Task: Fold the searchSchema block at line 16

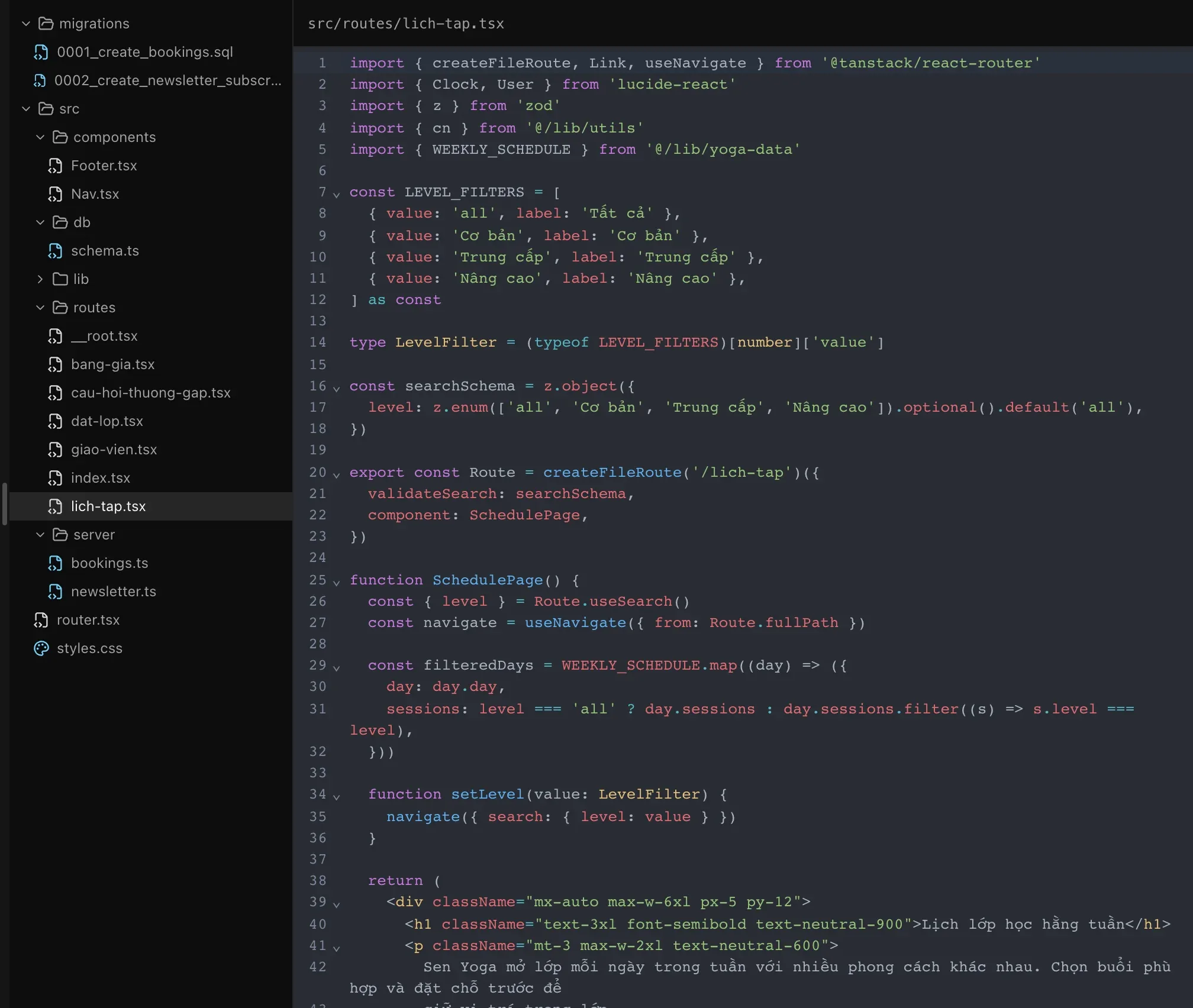Action: 336,388
